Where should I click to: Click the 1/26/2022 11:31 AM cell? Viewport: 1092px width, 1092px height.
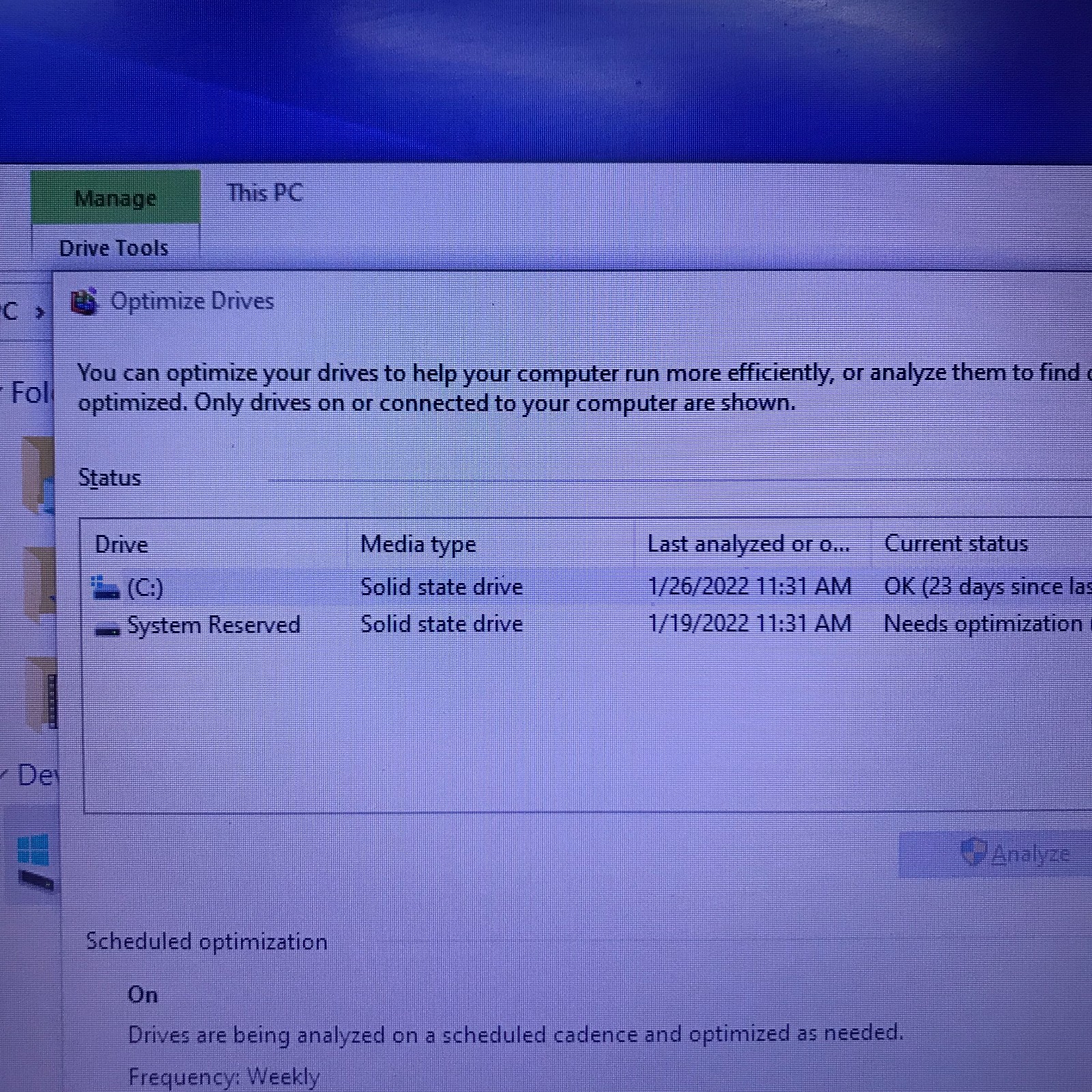point(749,586)
